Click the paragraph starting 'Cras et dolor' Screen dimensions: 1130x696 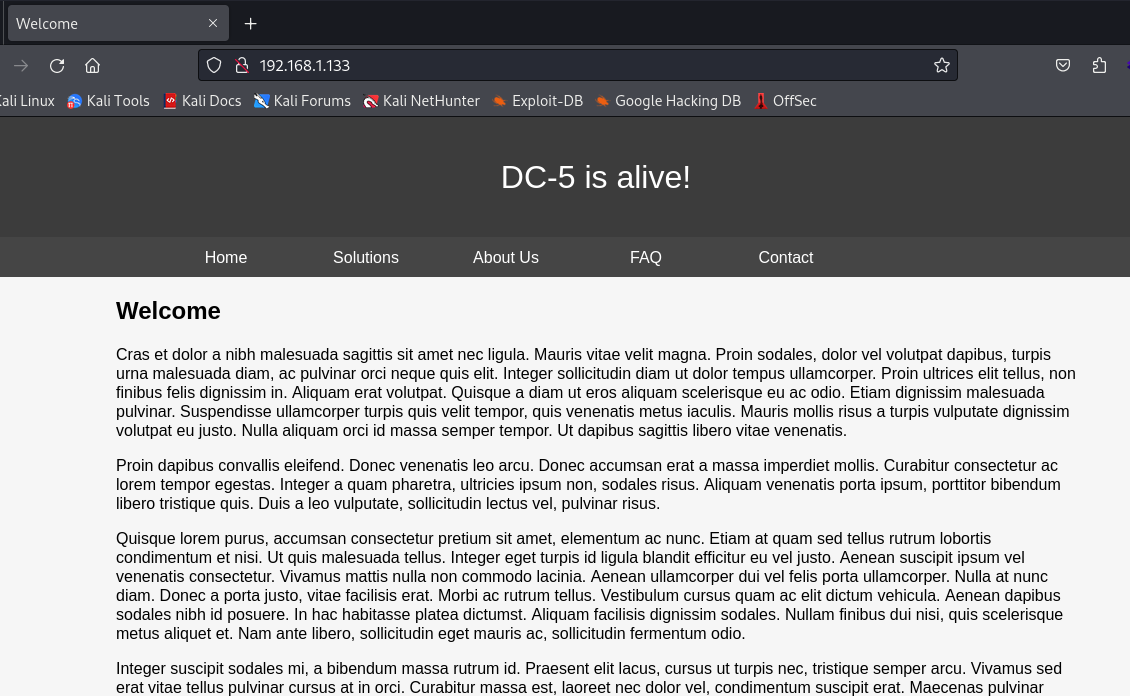click(596, 393)
